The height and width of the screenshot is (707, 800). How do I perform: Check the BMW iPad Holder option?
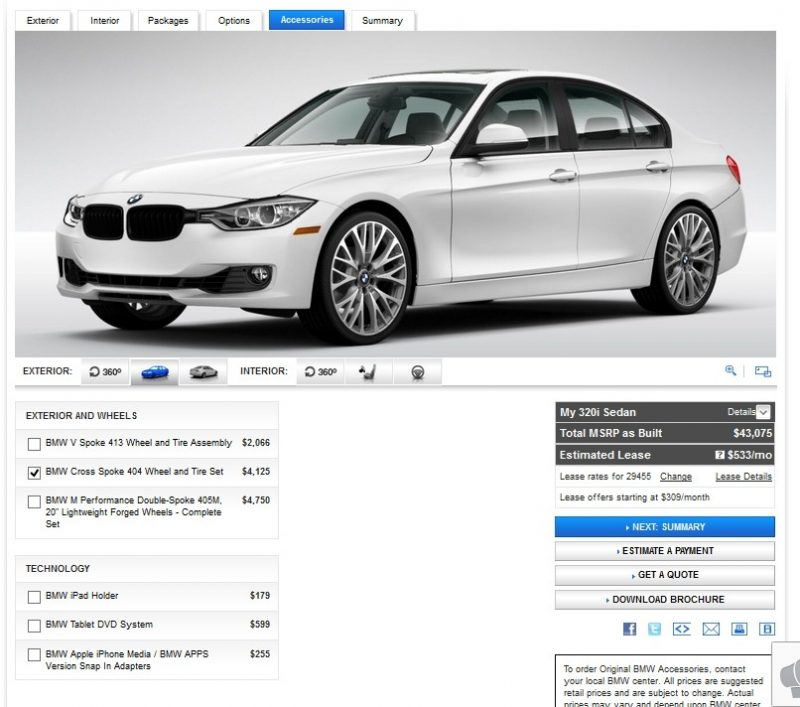pyautogui.click(x=34, y=597)
